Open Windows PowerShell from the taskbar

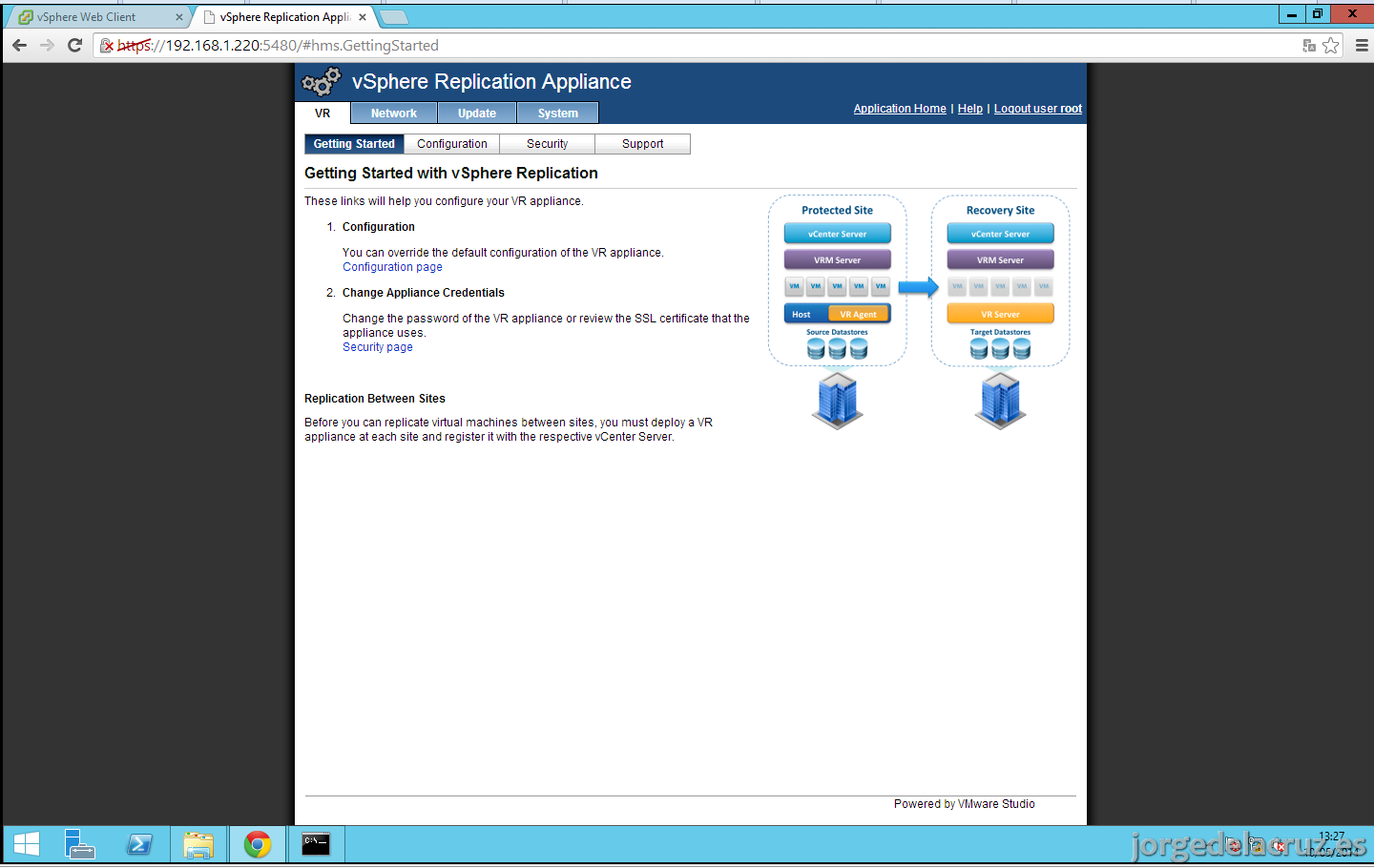(139, 844)
